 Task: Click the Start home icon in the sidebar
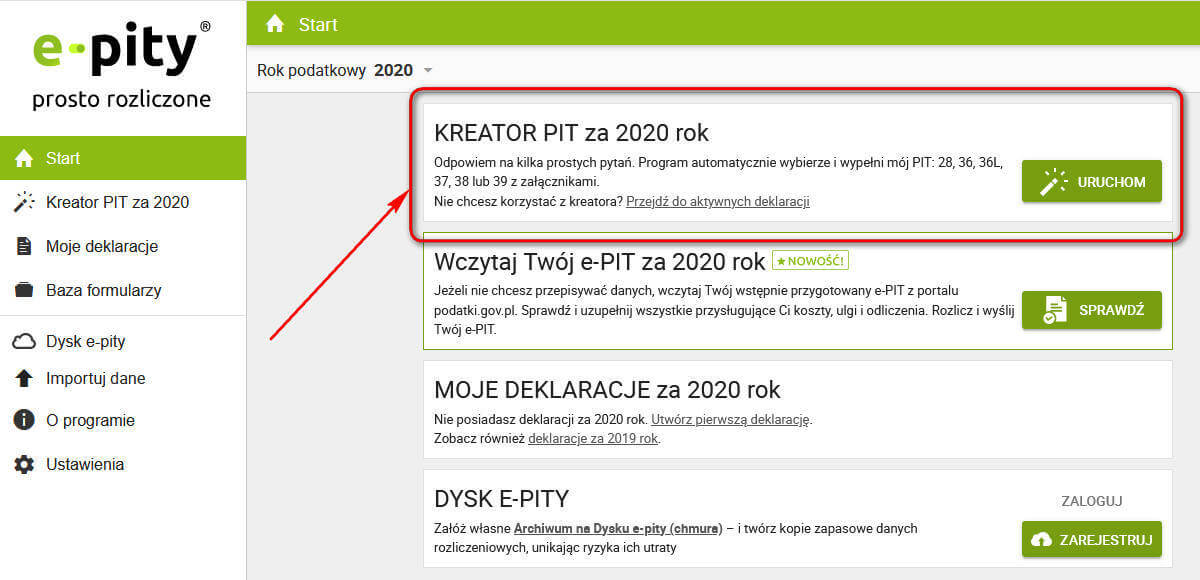click(x=22, y=157)
